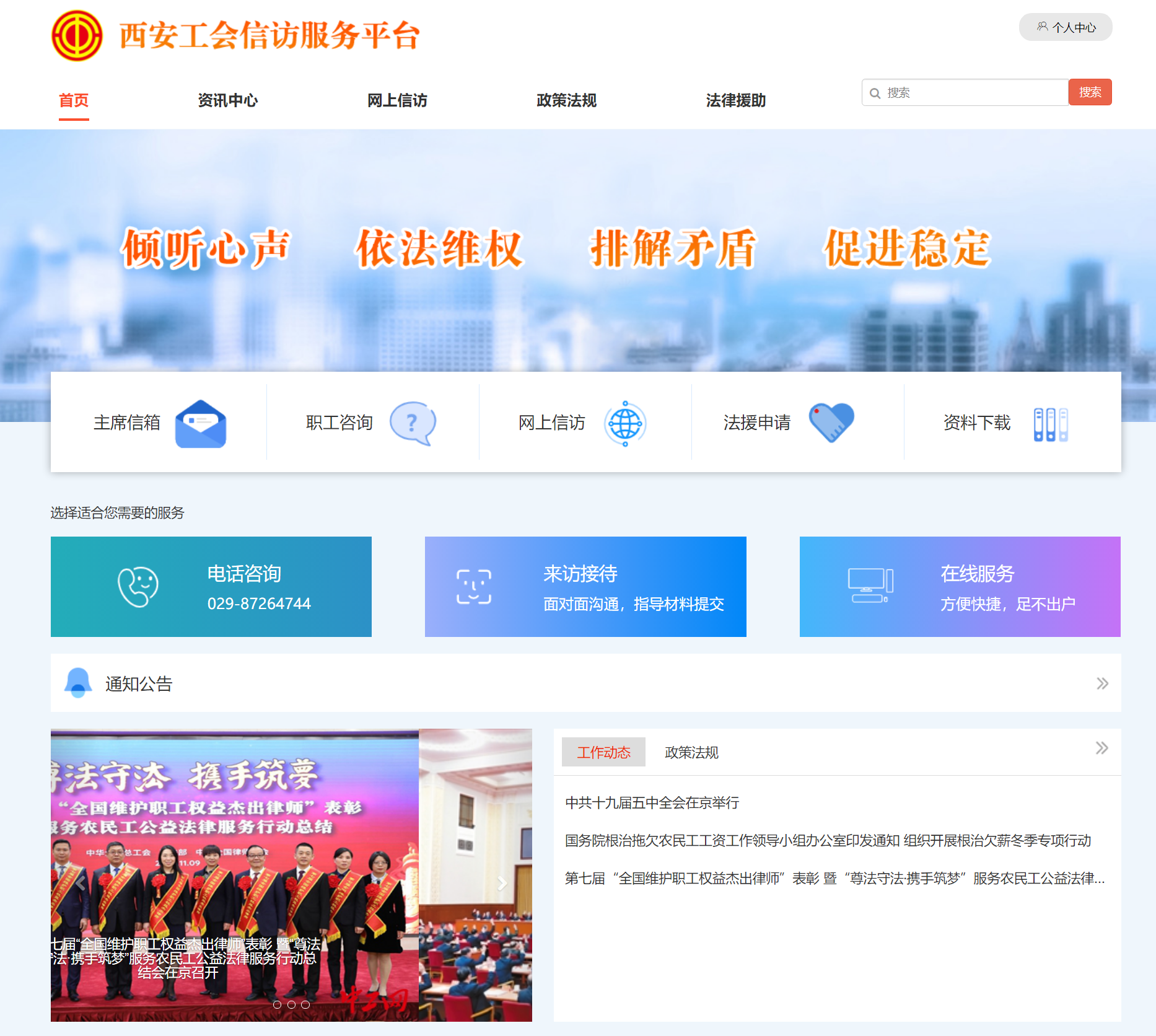This screenshot has height=1036, width=1156.
Task: Click the carousel previous arrow
Action: pos(79,884)
